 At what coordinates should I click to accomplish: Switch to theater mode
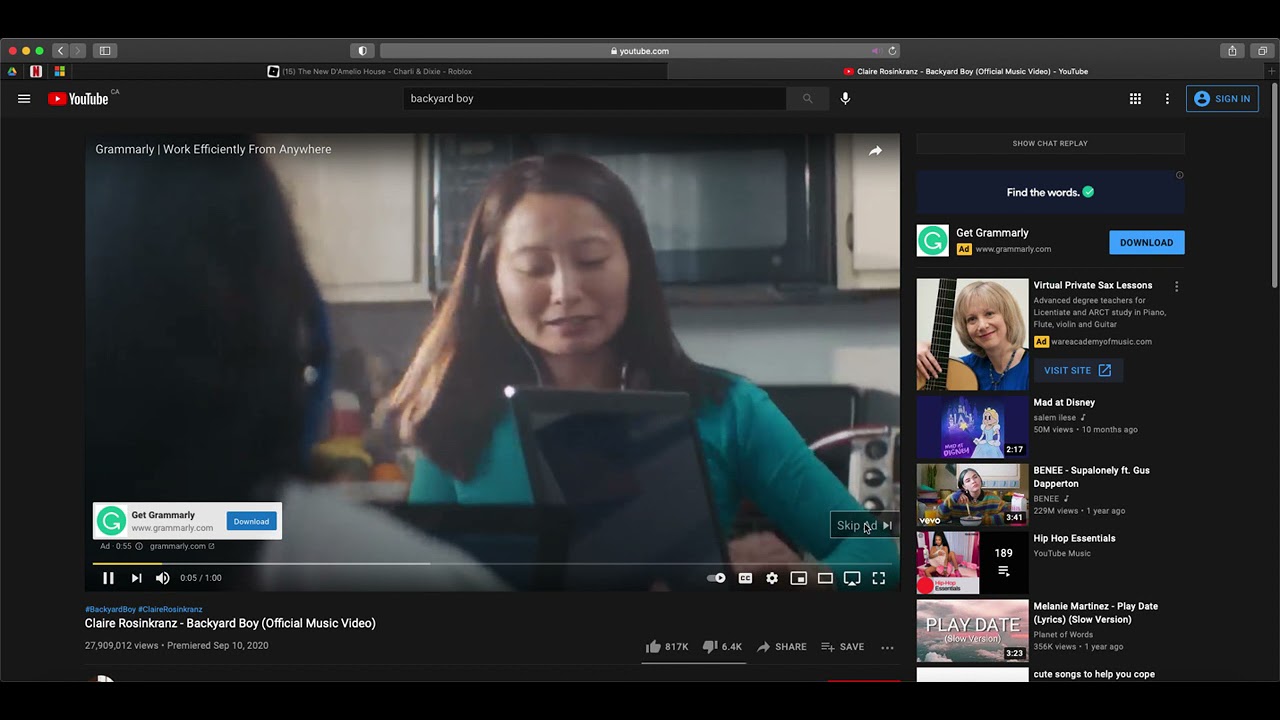pyautogui.click(x=825, y=578)
